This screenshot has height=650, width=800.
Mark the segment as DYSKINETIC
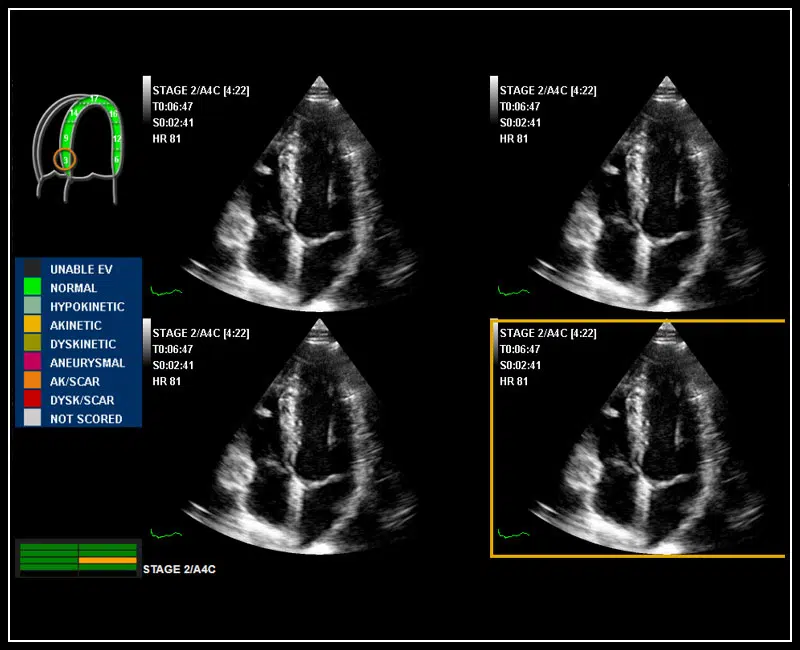tap(33, 344)
